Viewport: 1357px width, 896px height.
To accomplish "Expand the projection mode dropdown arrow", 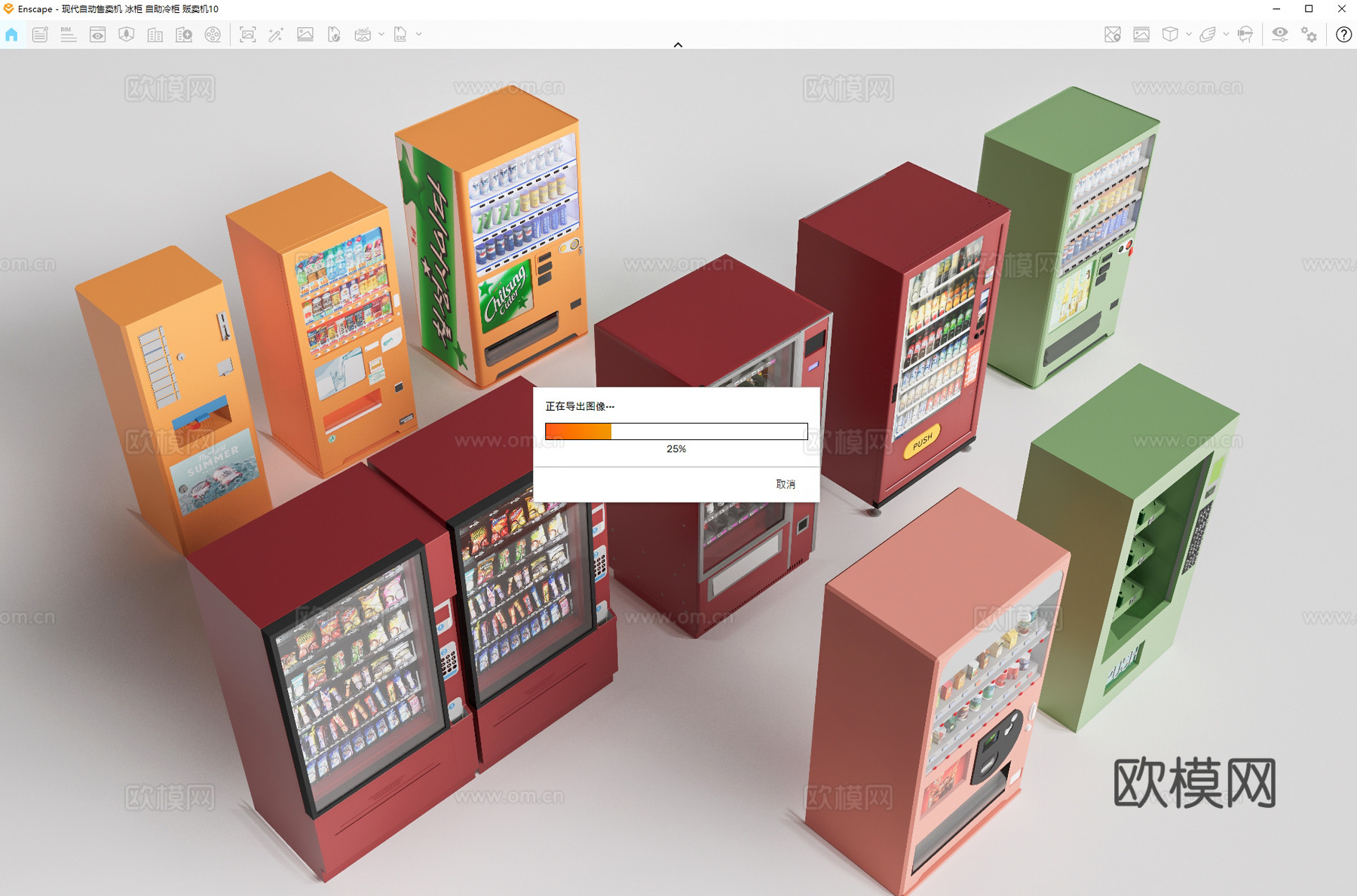I will (1189, 35).
